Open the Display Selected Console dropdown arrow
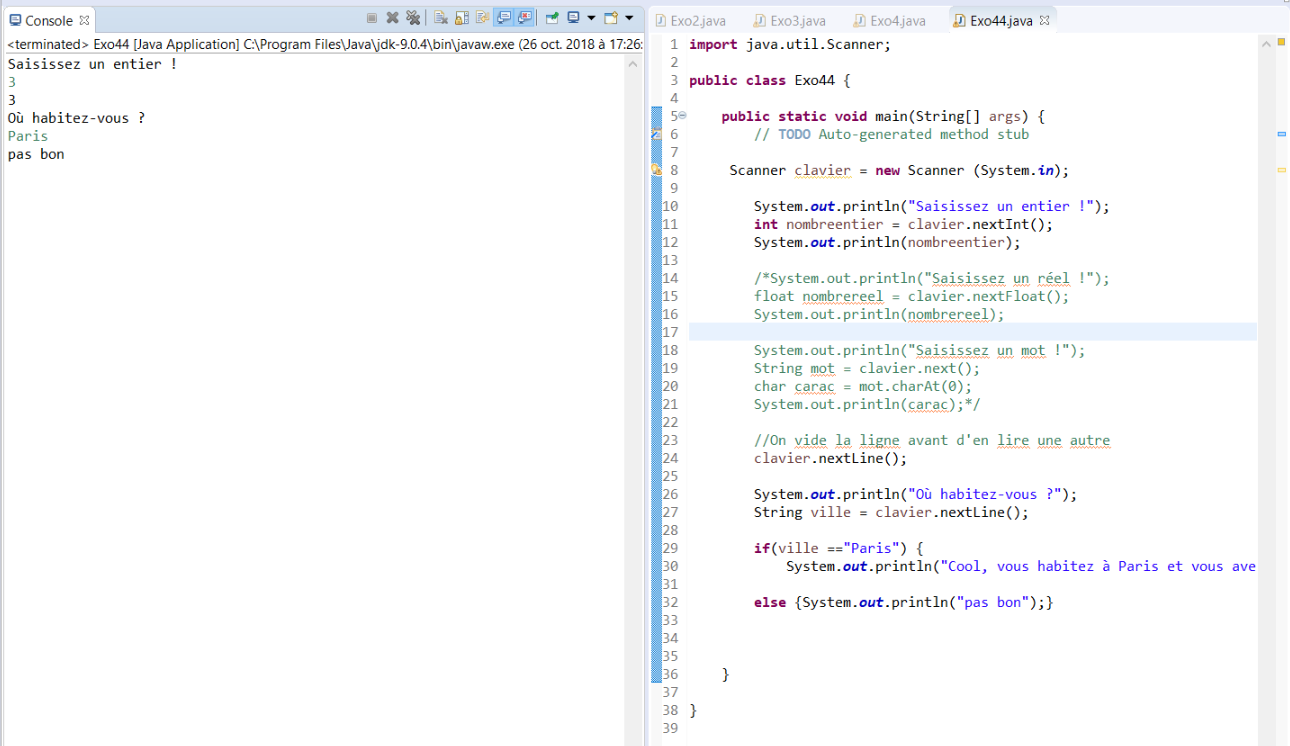 tap(591, 18)
